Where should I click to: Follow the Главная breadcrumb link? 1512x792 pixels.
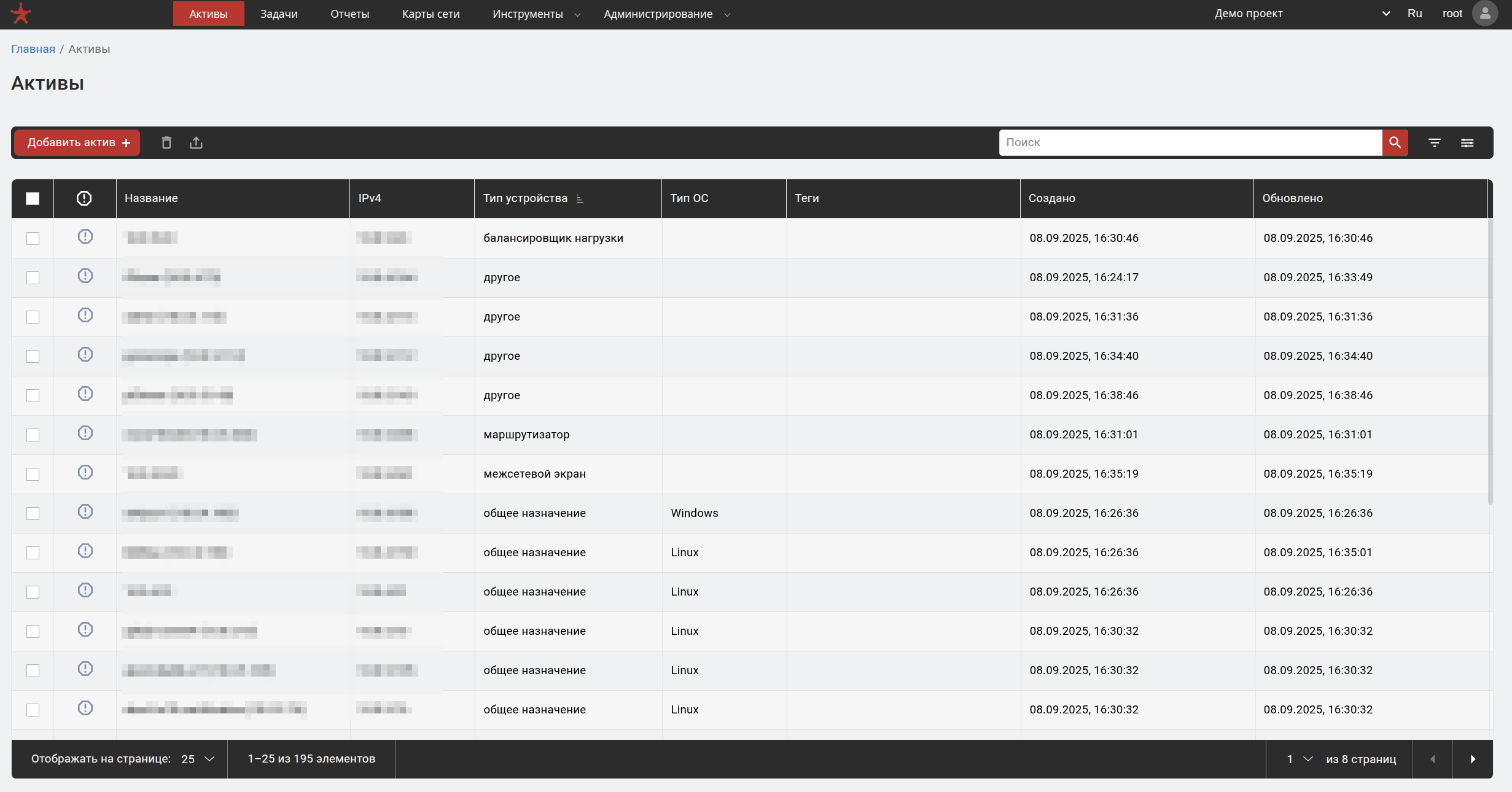33,49
